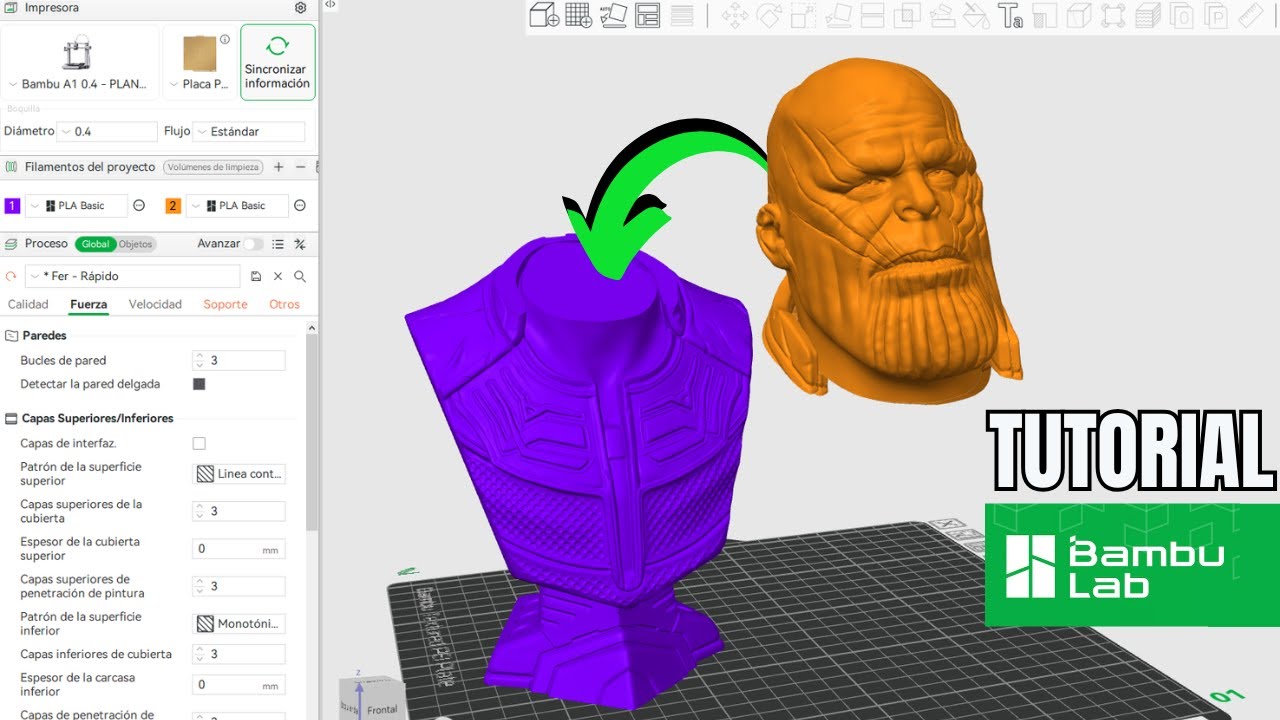Select the Scale tool icon
This screenshot has width=1280, height=720.
803,16
